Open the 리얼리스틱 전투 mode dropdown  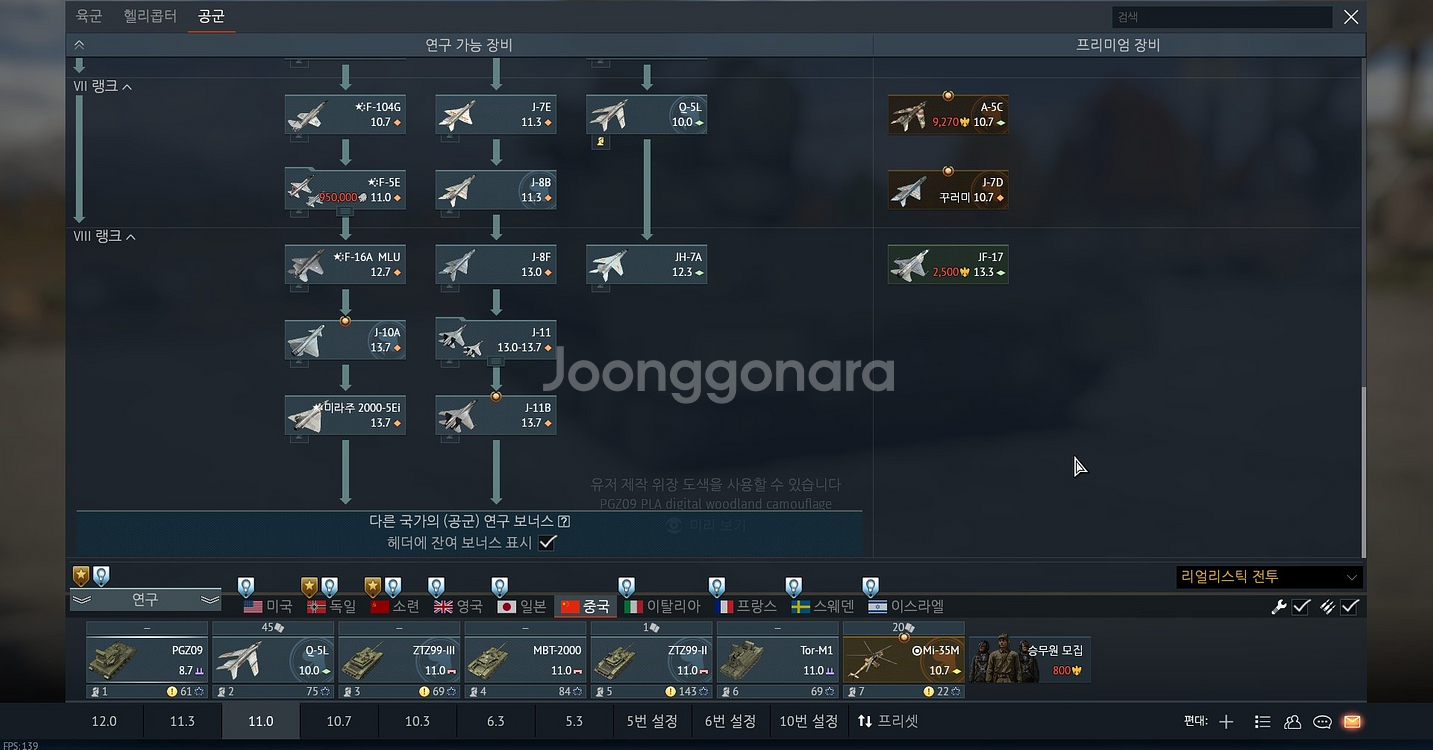click(1269, 577)
